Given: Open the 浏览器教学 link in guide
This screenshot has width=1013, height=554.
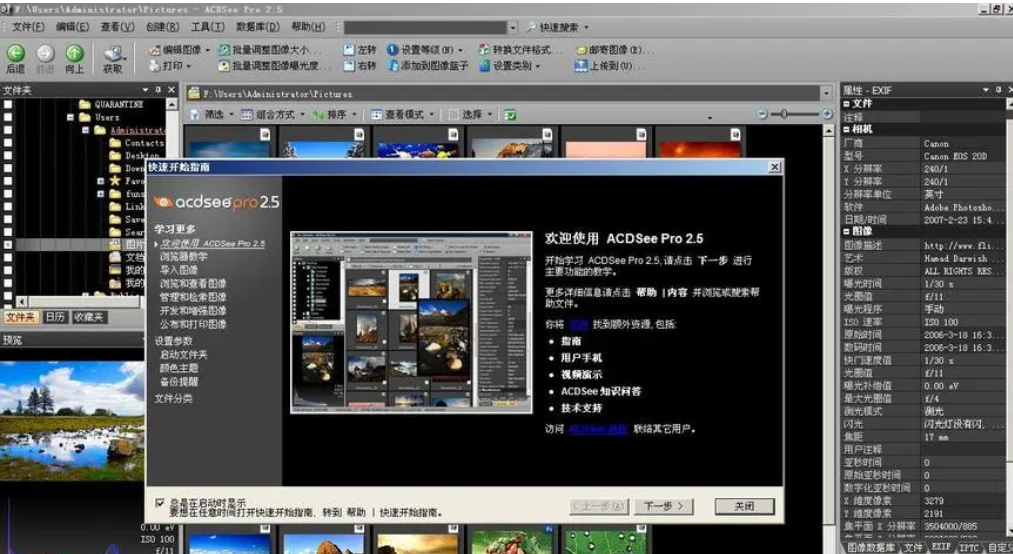Looking at the screenshot, I should click(x=184, y=256).
